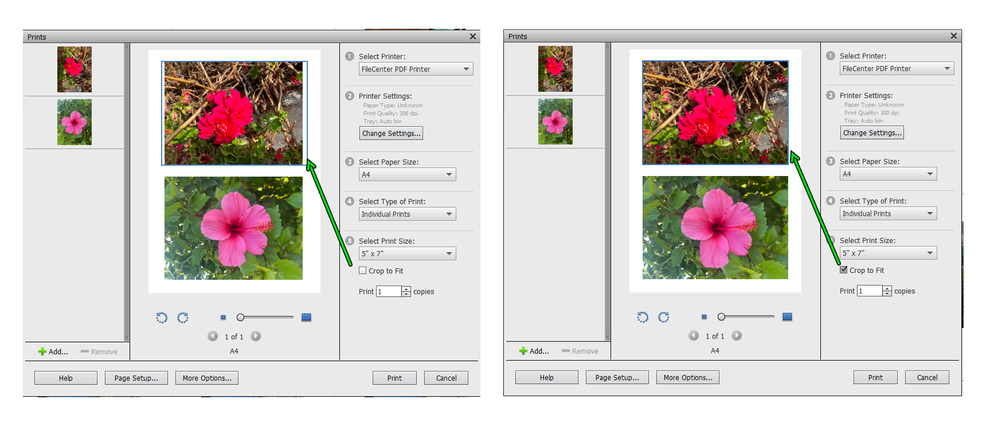The height and width of the screenshot is (426, 998).
Task: Click rotate right icon in the right dialog
Action: (x=664, y=316)
